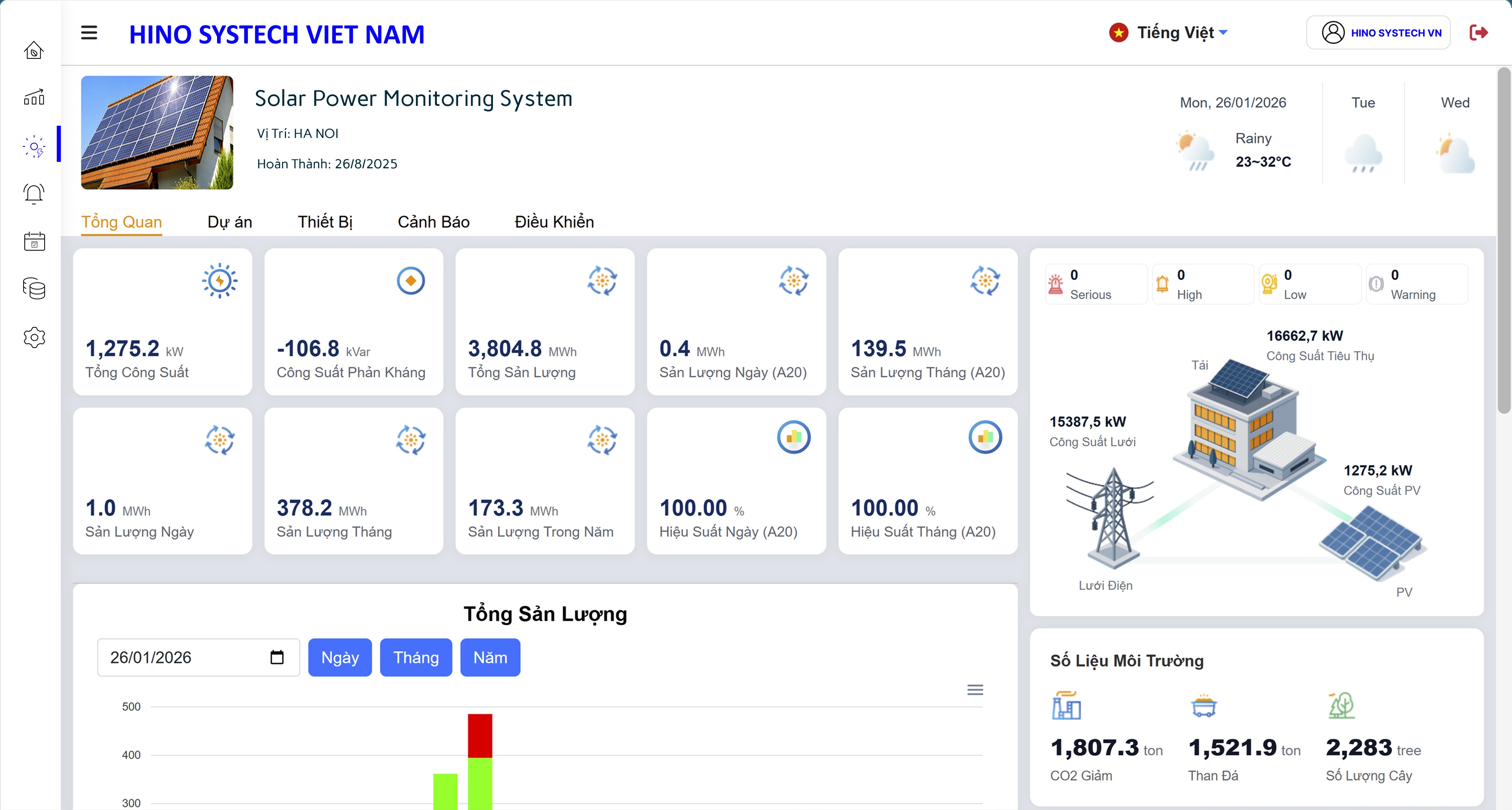
Task: Click the solar house thumbnail image
Action: (x=157, y=132)
